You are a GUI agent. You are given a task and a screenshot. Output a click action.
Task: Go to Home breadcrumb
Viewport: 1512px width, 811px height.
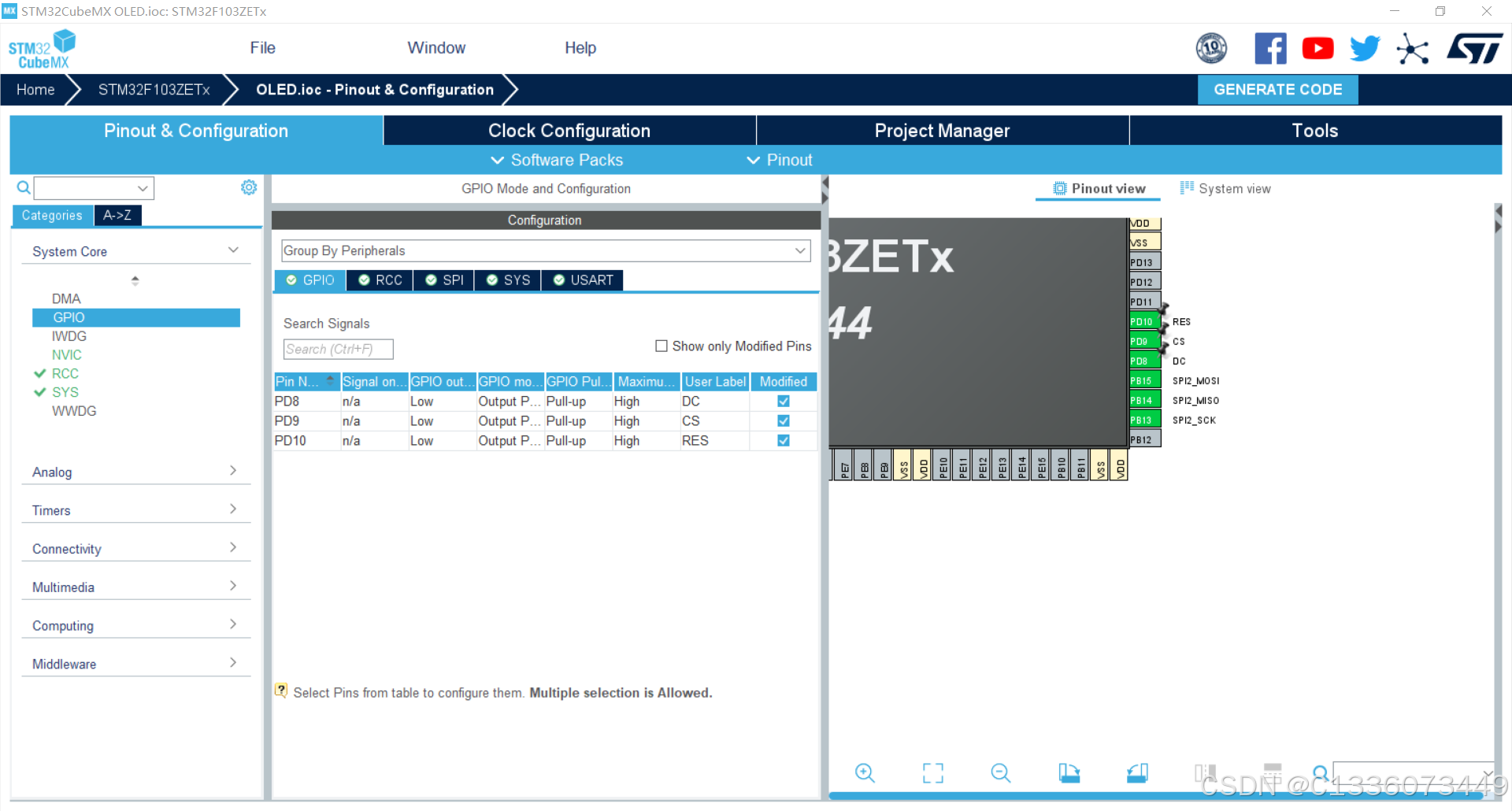pos(35,90)
